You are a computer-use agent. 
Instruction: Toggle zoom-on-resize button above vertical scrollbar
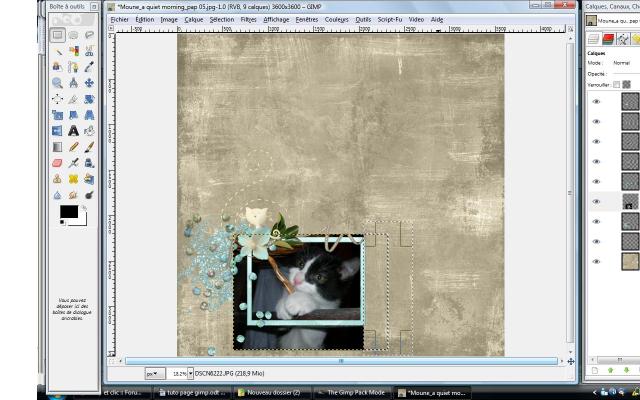click(x=571, y=29)
